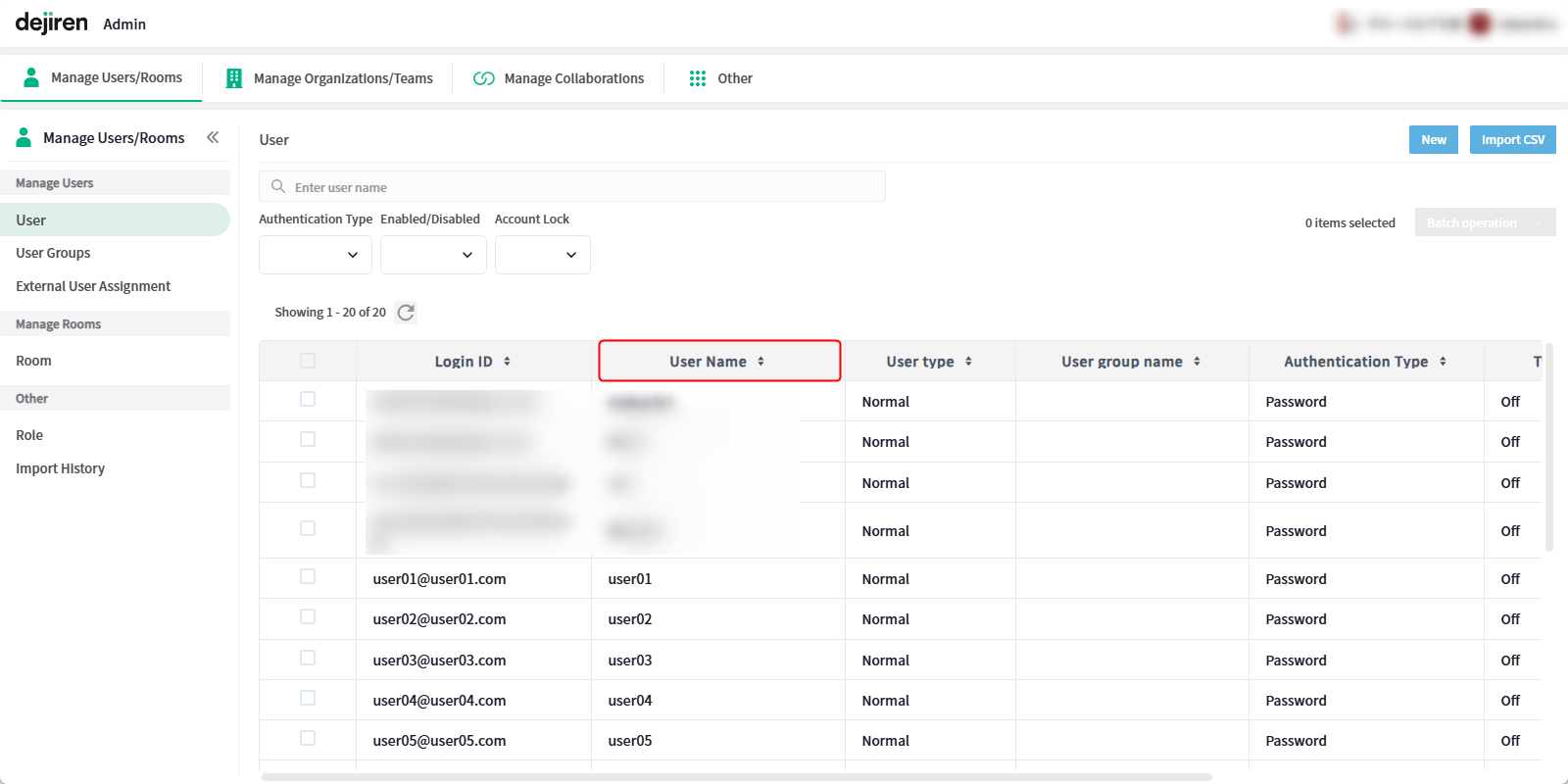Click the User group name sort icon
The height and width of the screenshot is (784, 1568).
pyautogui.click(x=1197, y=362)
